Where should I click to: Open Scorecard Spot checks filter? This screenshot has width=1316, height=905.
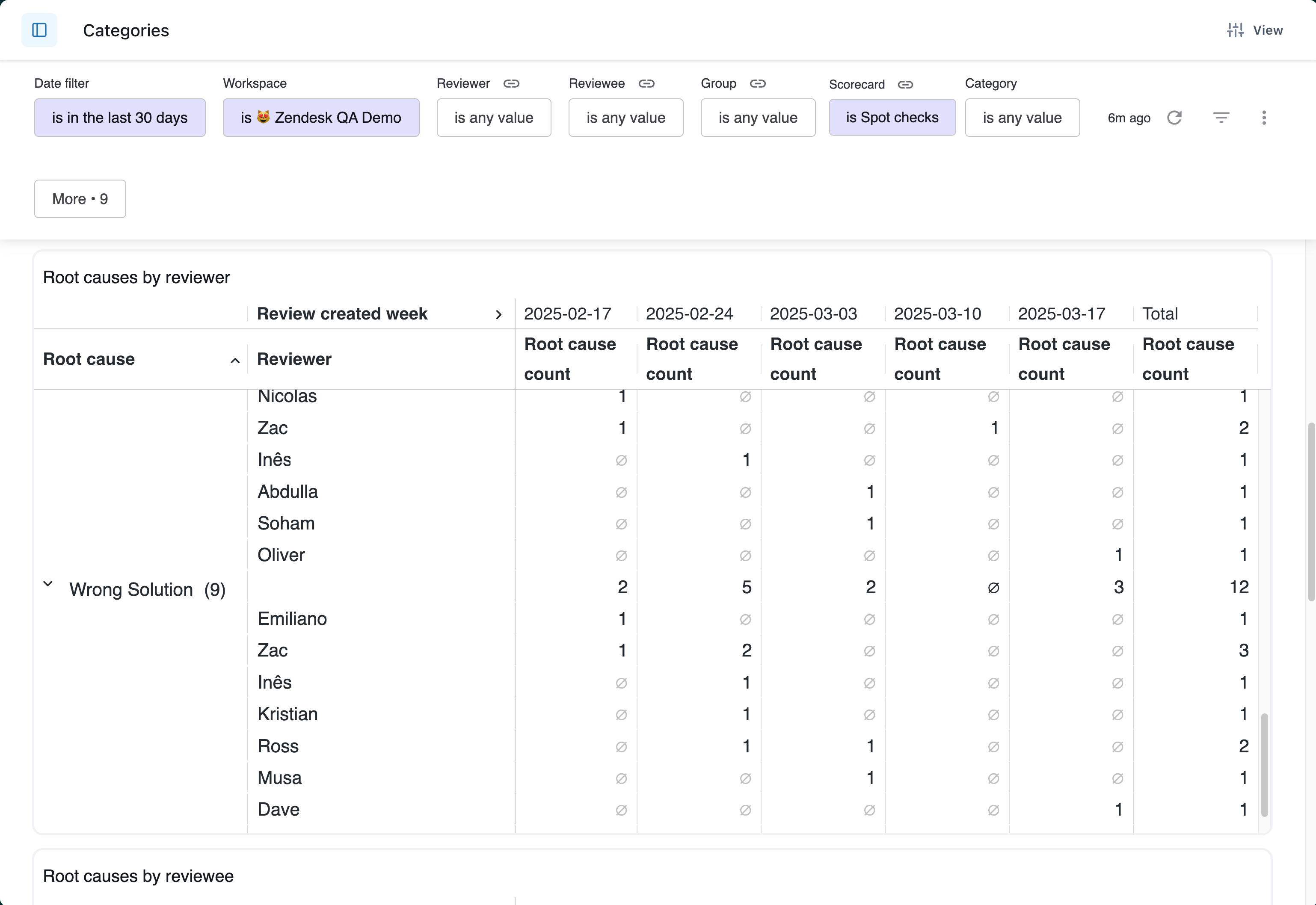[892, 117]
